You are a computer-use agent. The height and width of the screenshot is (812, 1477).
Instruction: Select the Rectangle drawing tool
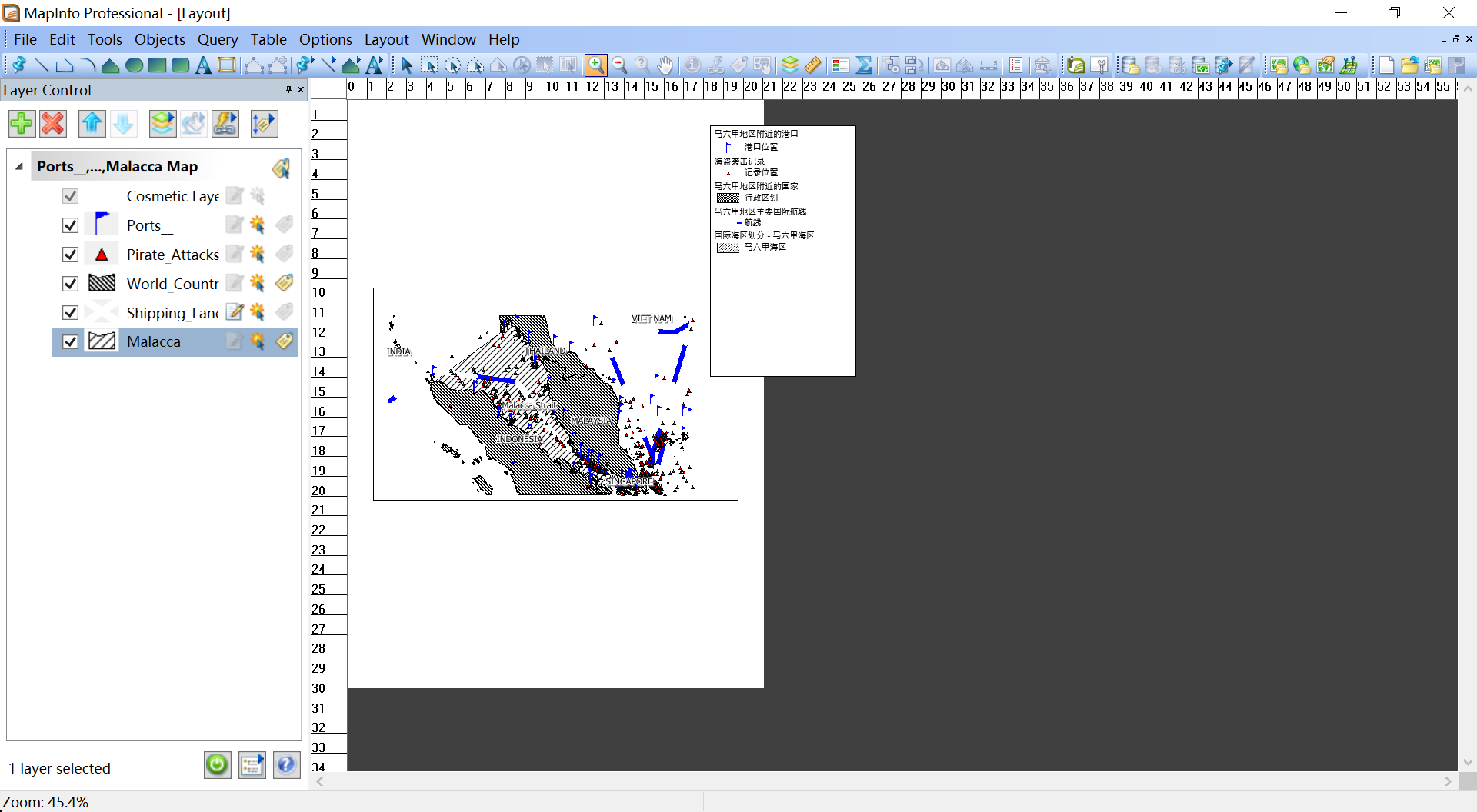(x=157, y=65)
